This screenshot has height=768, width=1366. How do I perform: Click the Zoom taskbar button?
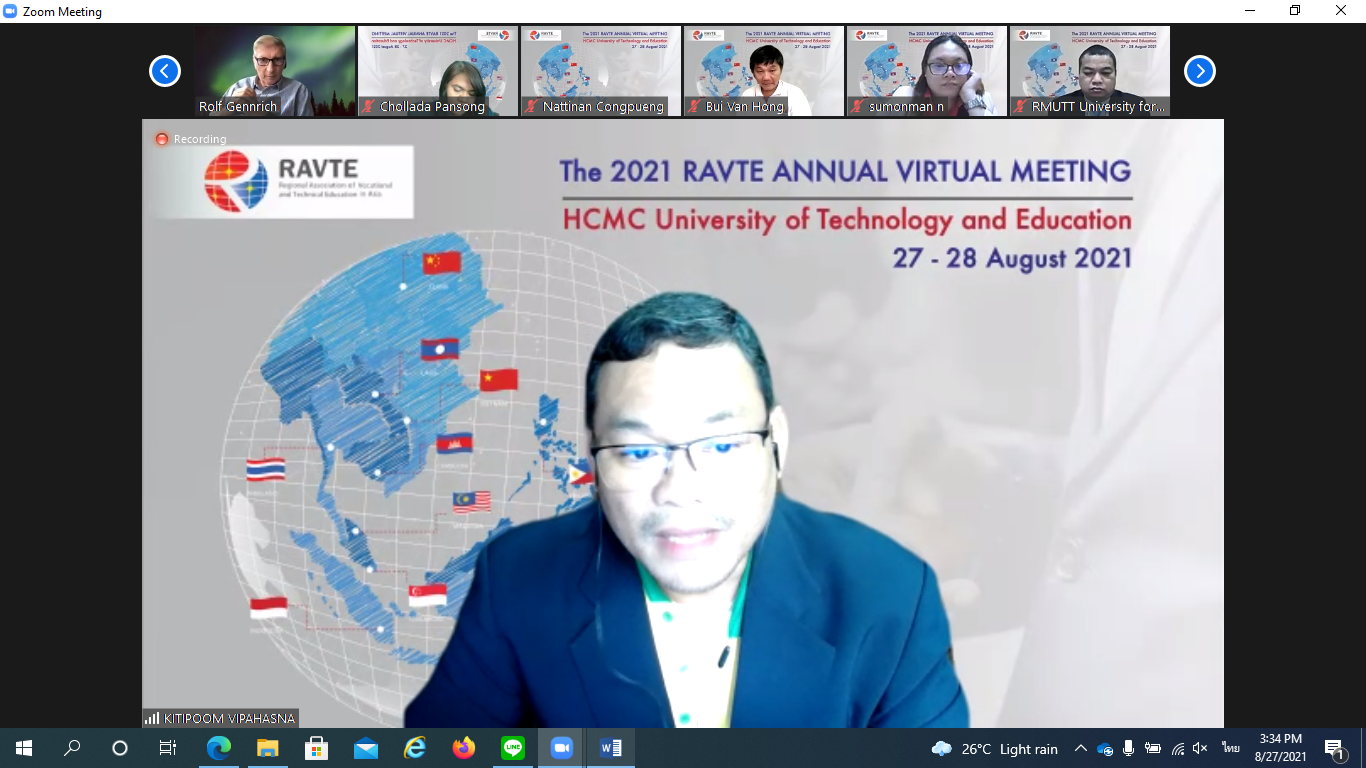coord(561,748)
